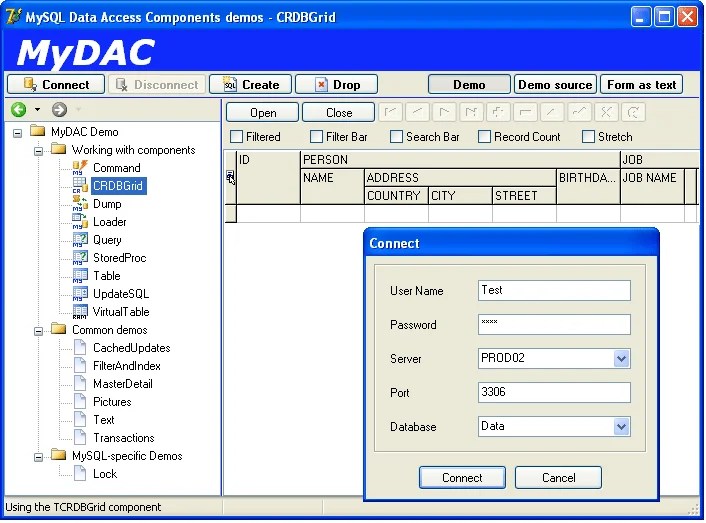Viewport: 706px width, 523px height.
Task: Click the Connect dialog title bar
Action: click(511, 243)
